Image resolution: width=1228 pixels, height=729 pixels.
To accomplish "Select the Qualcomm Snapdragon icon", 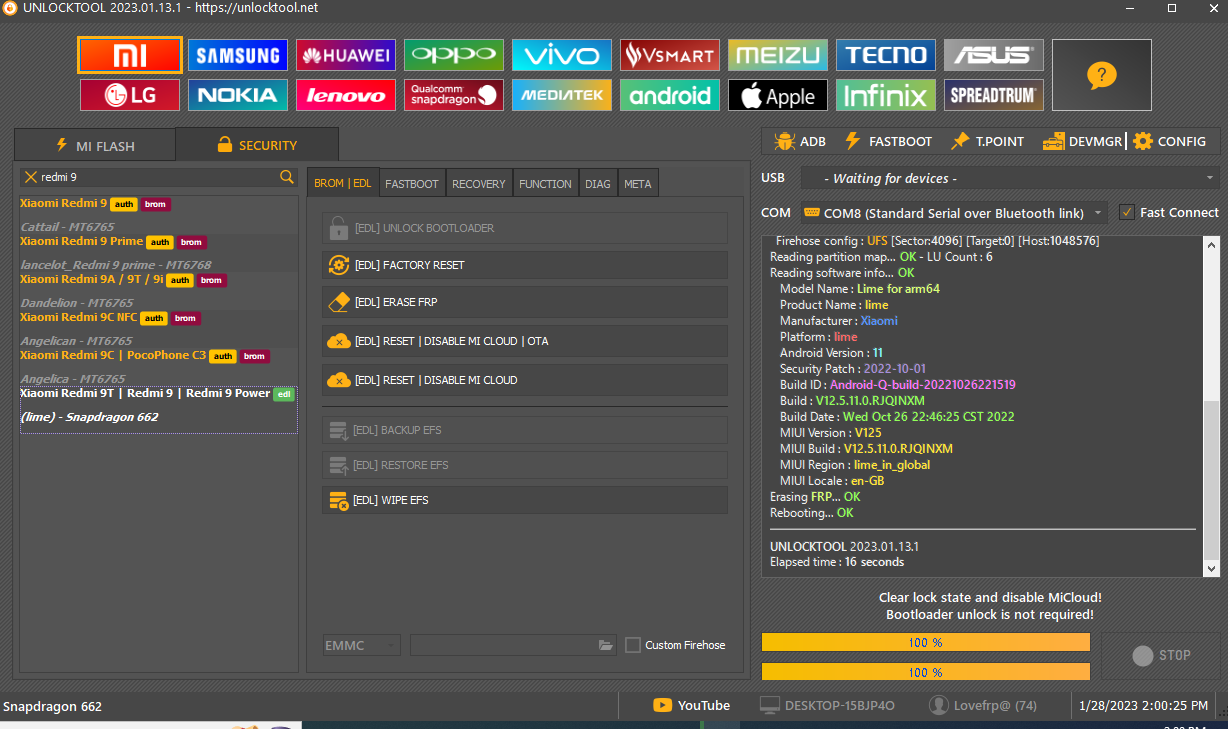I will pos(454,95).
